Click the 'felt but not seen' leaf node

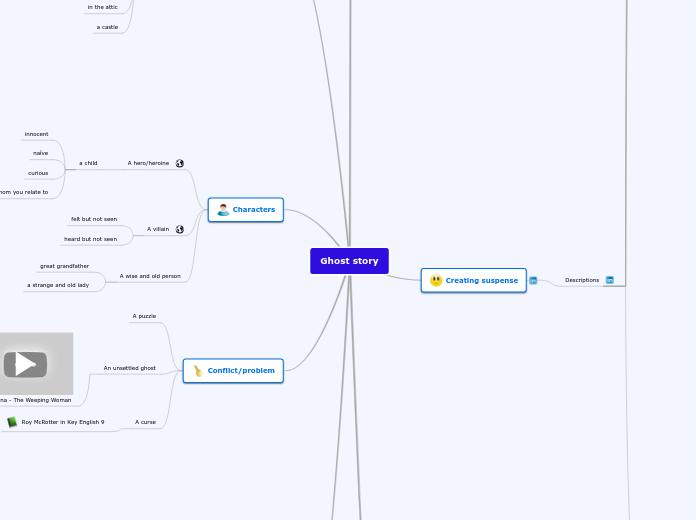click(94, 219)
